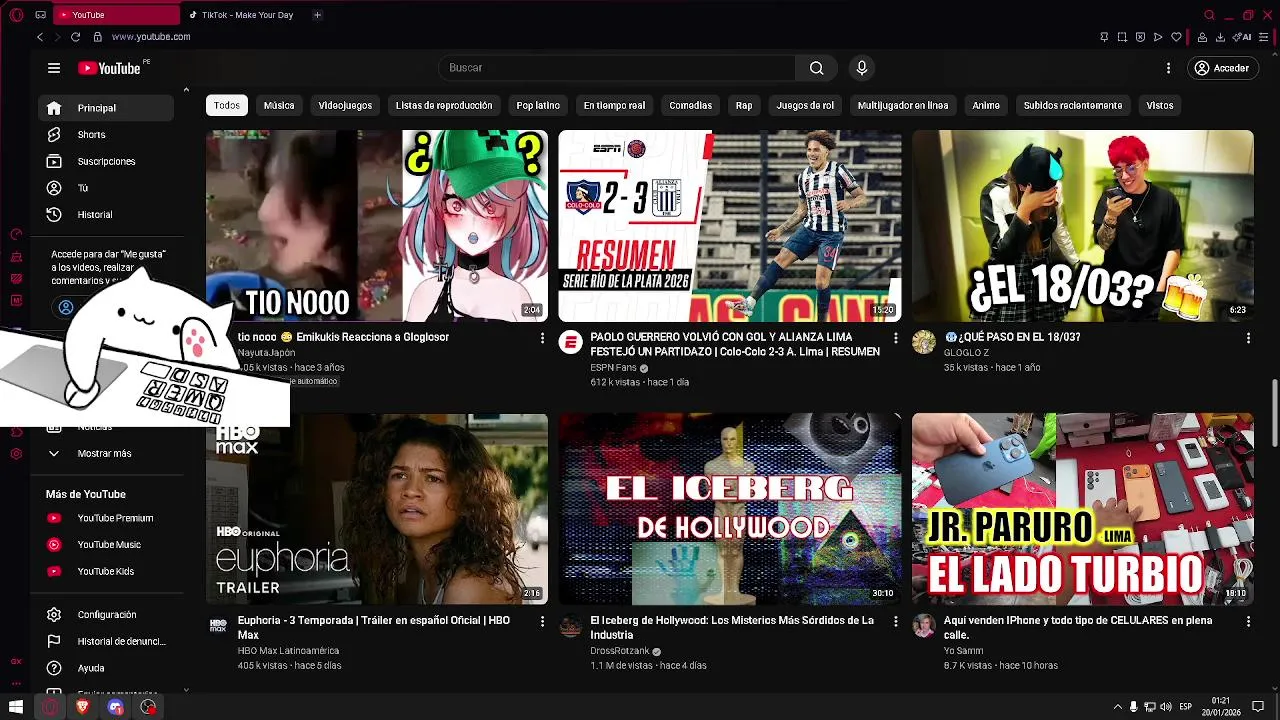Image resolution: width=1280 pixels, height=720 pixels.
Task: Open Shorts in the sidebar
Action: pos(106,134)
